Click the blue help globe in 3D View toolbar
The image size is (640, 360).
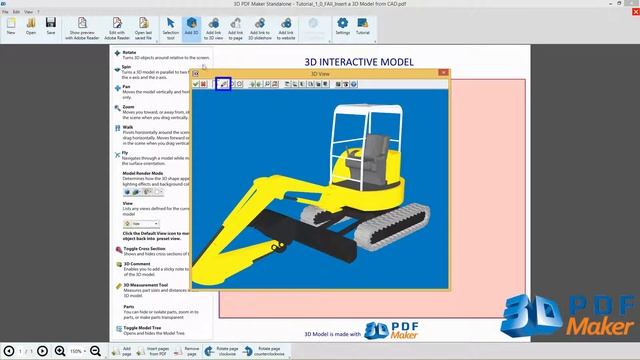click(x=354, y=84)
